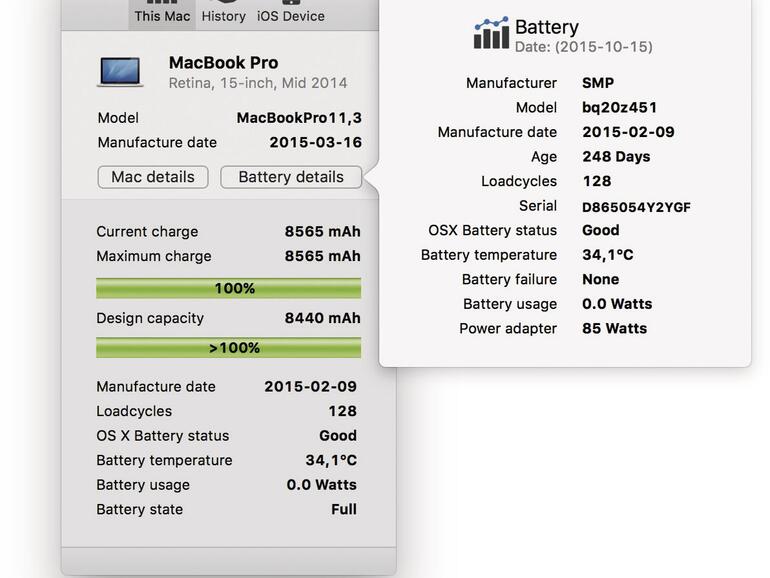Click the Power adapter label
Screen dimensions: 770x578
pos(508,329)
